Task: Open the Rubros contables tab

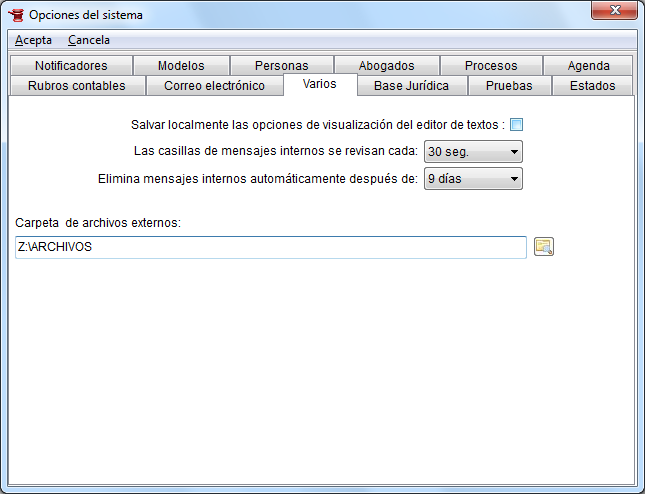Action: tap(77, 86)
